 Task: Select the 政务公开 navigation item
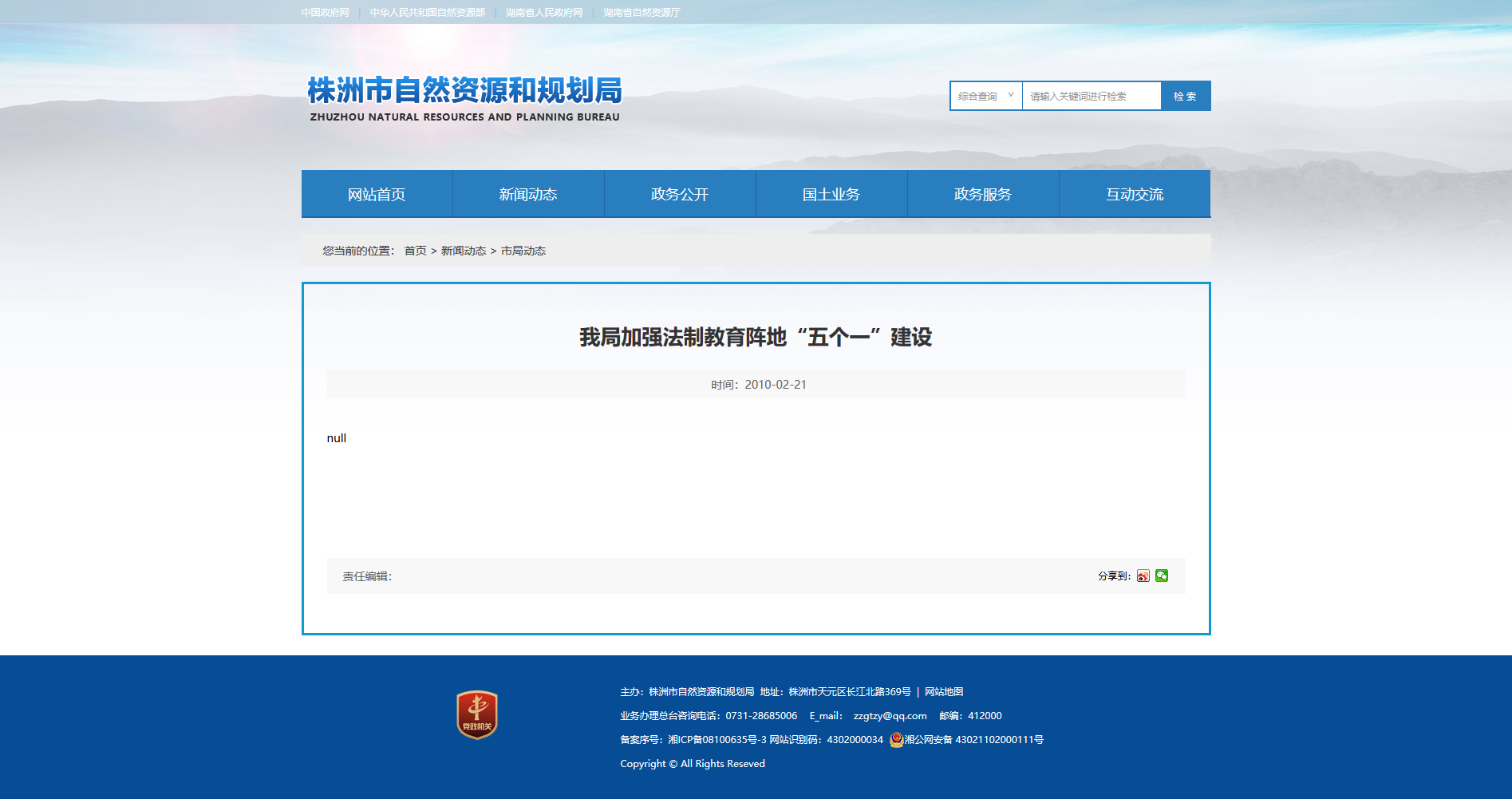point(680,194)
